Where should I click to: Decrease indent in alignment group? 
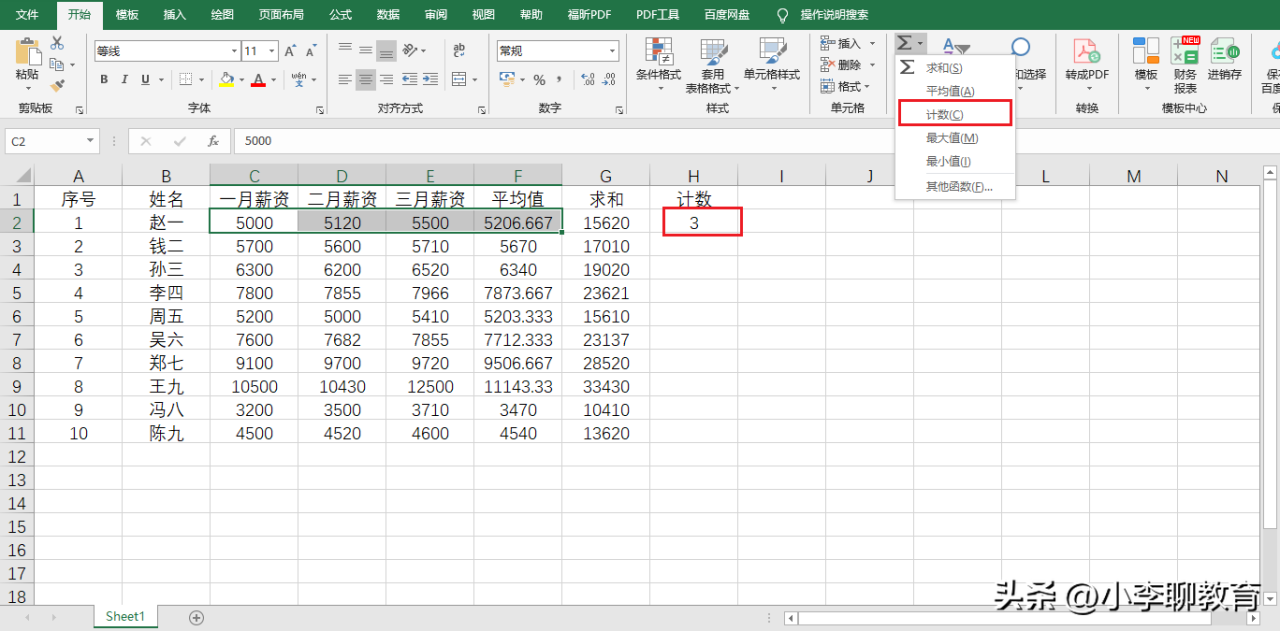pos(409,80)
